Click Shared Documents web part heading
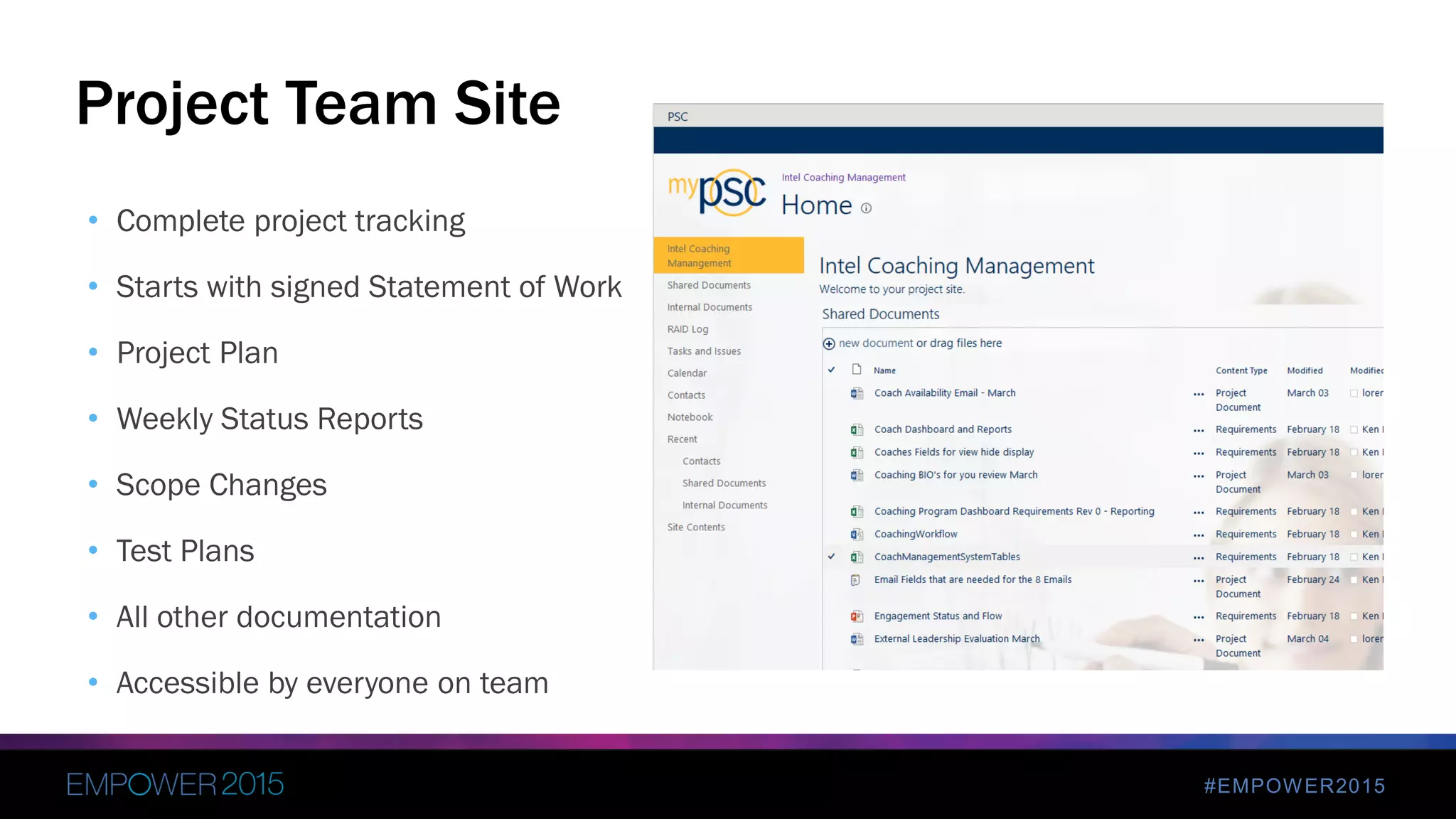Image resolution: width=1456 pixels, height=819 pixels. click(x=880, y=314)
